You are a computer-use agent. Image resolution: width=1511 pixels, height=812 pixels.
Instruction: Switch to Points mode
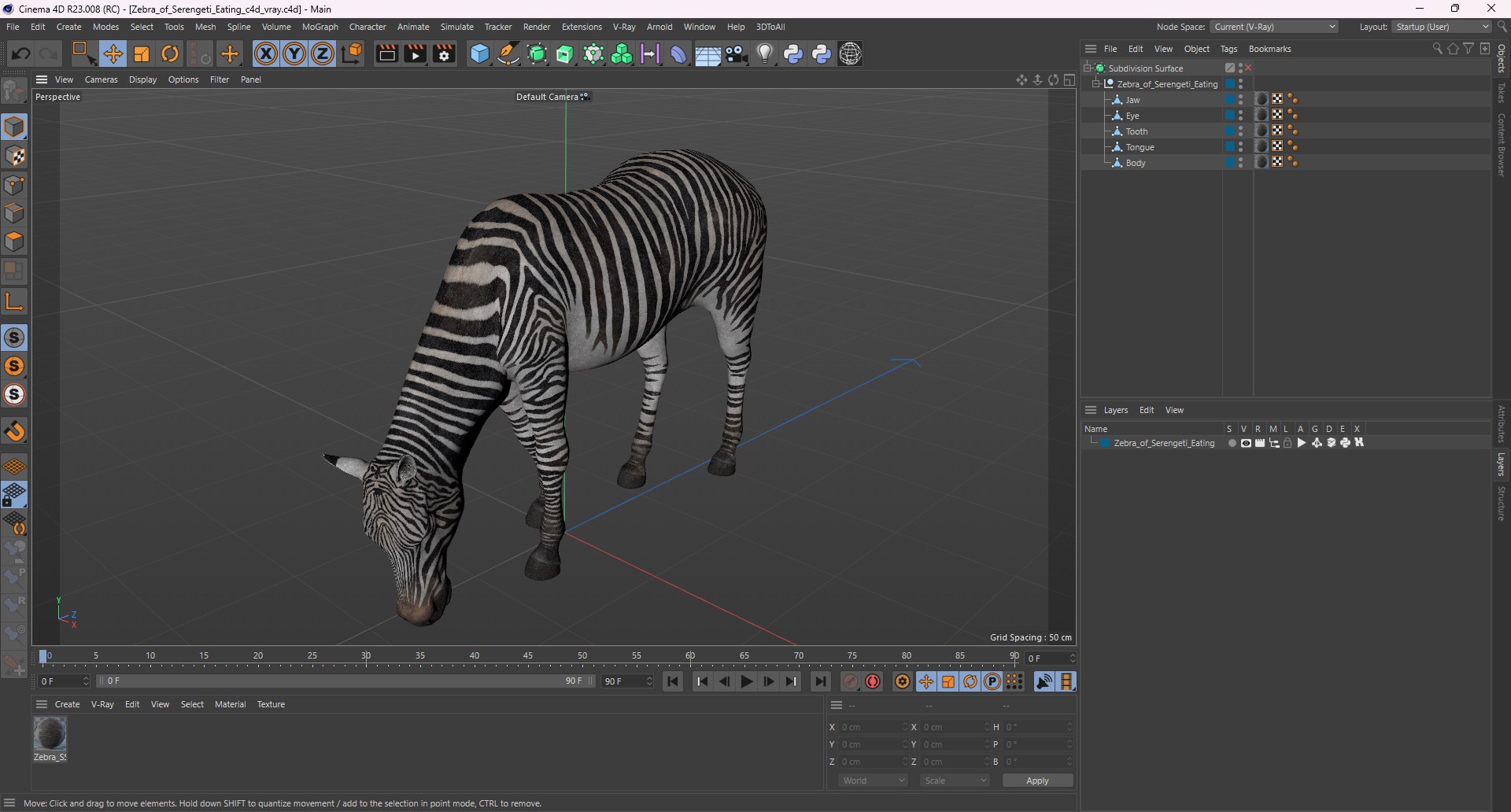click(x=14, y=185)
